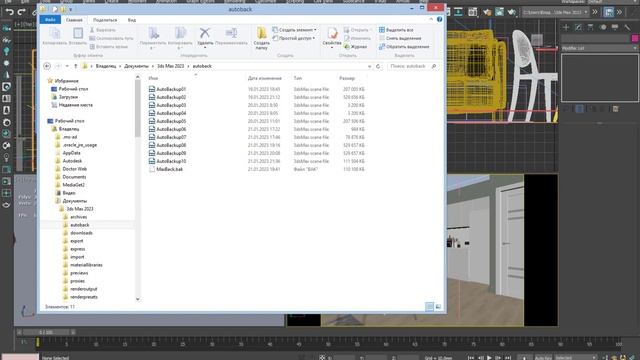Click the time slider frame handle
Viewport: 640px width, 360px height.
[x=46, y=332]
